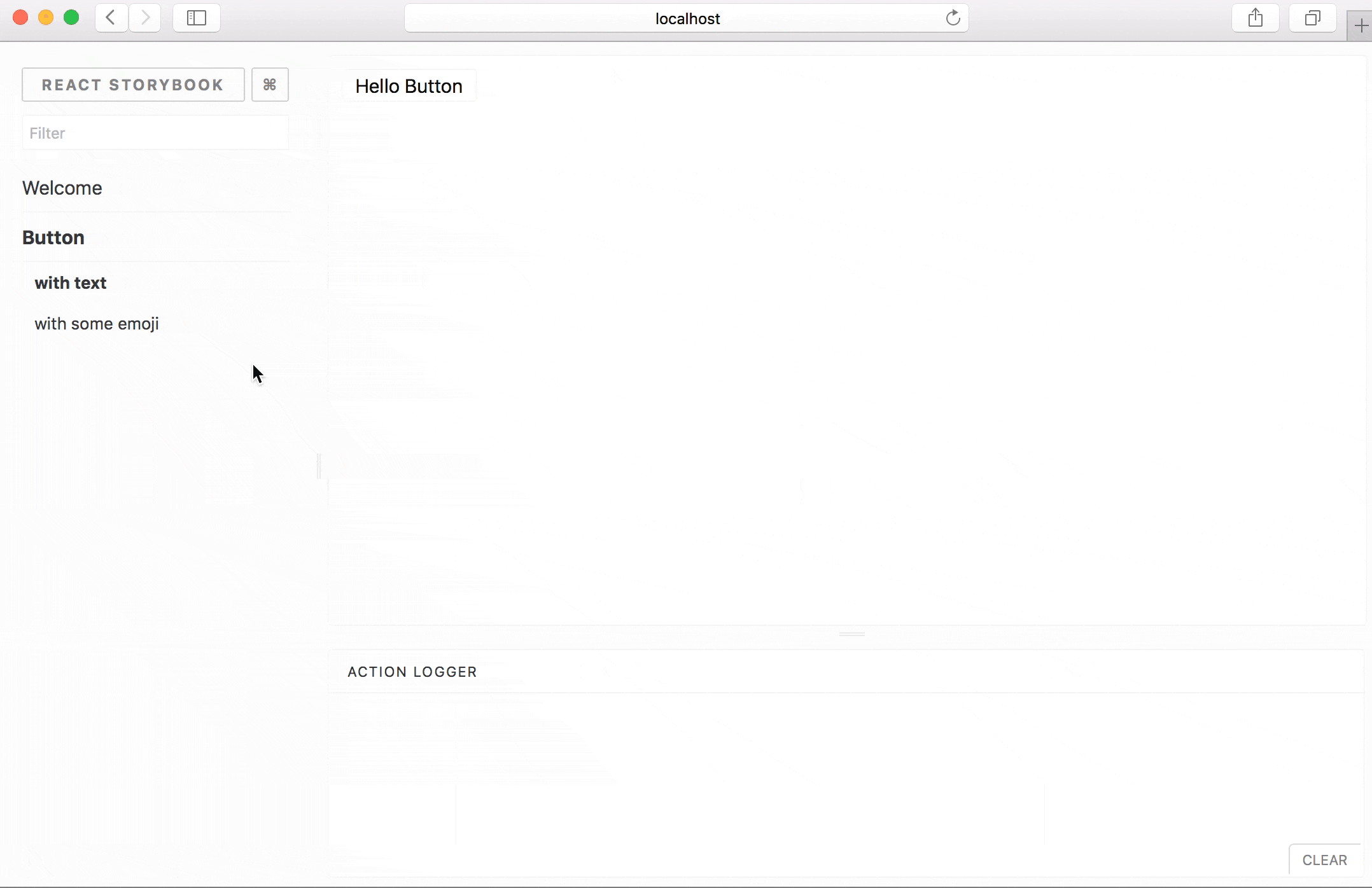
Task: Focus the Filter stories field
Action: click(x=155, y=133)
